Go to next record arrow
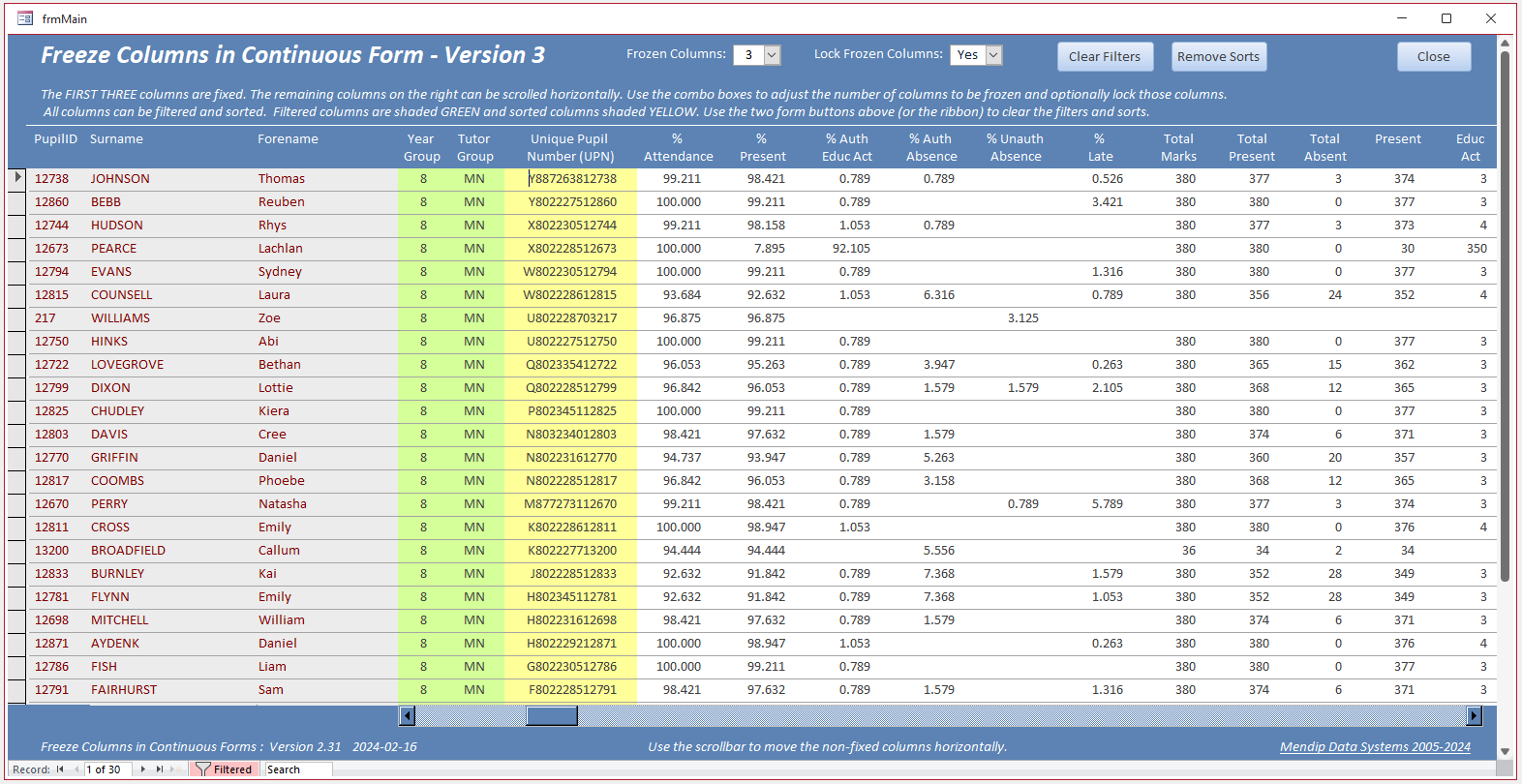 (143, 769)
